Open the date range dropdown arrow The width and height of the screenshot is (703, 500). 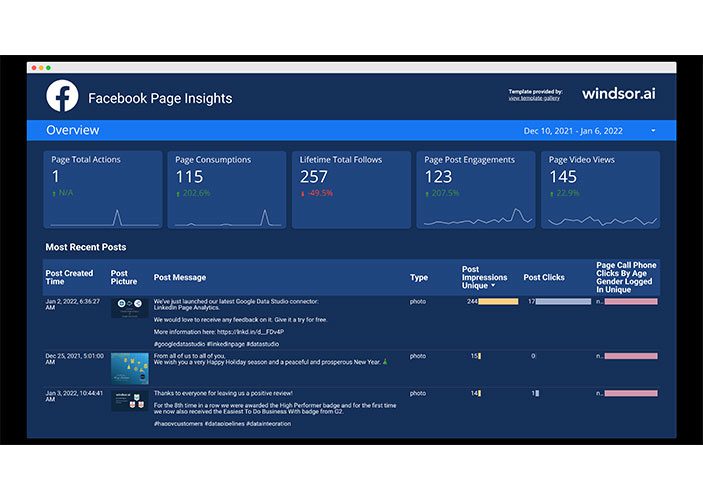(653, 130)
